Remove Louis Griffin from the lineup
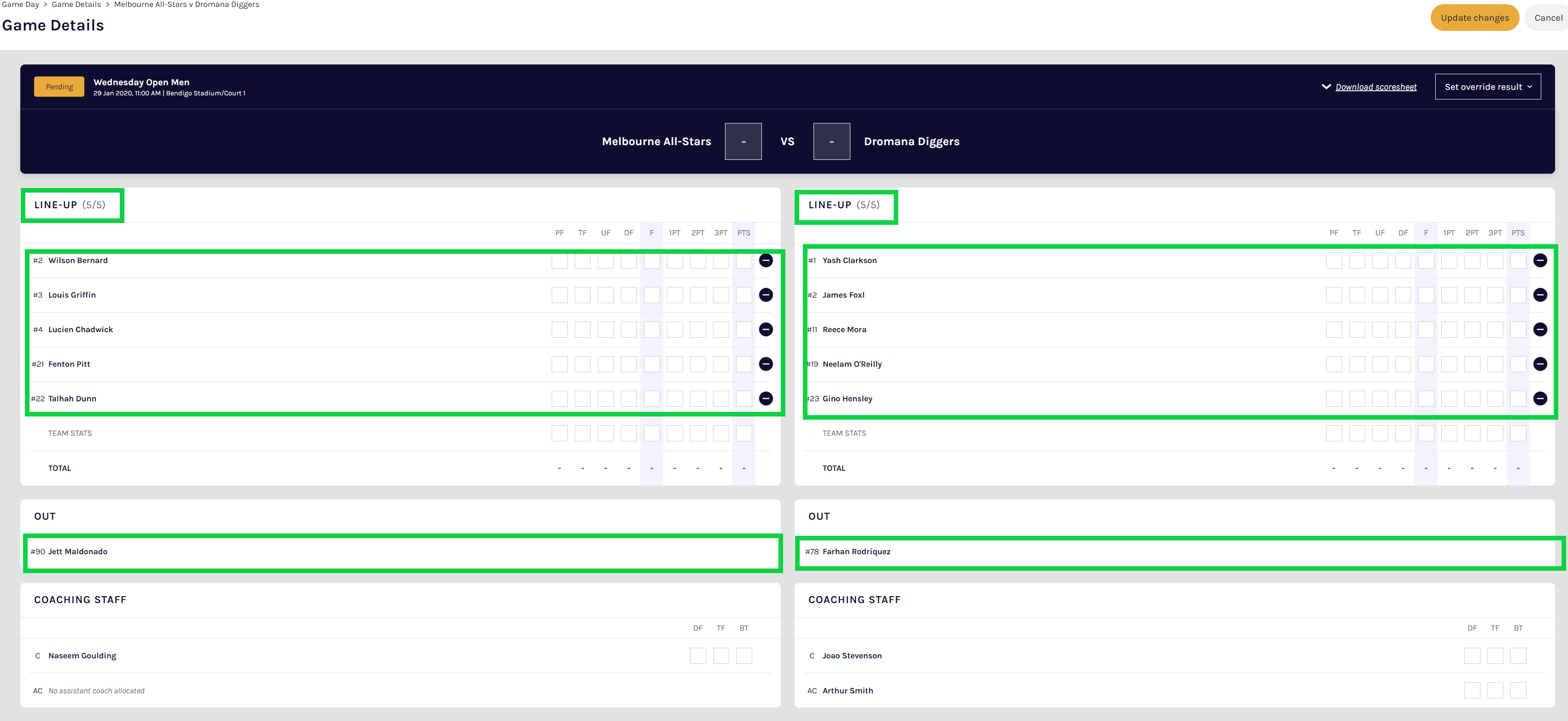Image resolution: width=1568 pixels, height=721 pixels. (765, 294)
